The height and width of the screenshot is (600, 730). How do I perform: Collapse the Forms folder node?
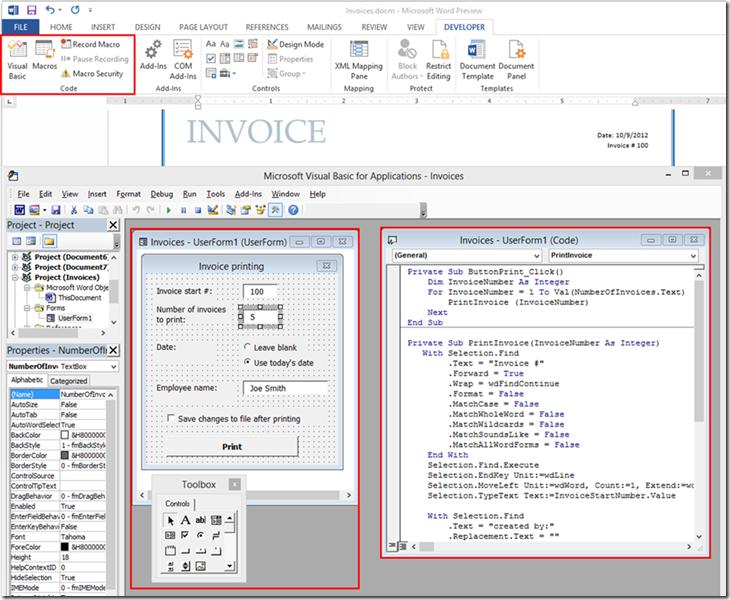tap(27, 308)
